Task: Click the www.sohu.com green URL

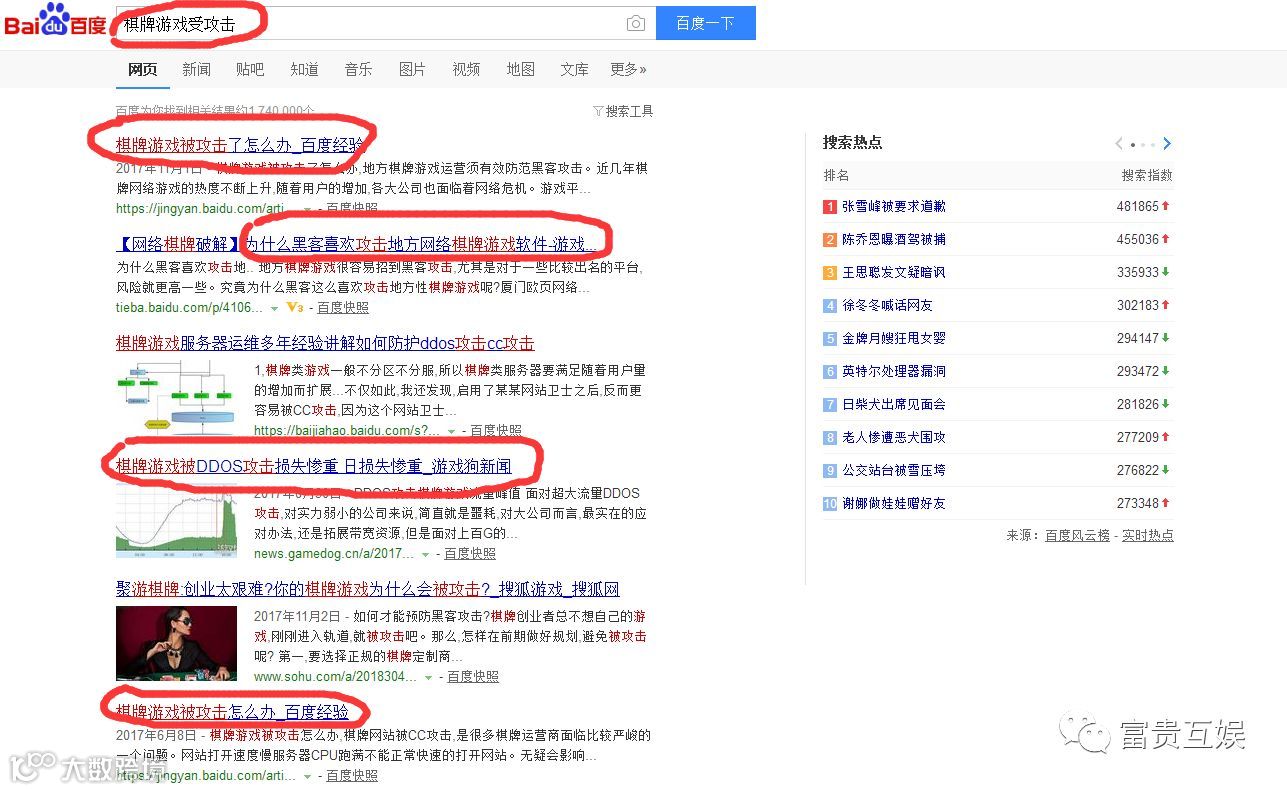Action: (335, 676)
